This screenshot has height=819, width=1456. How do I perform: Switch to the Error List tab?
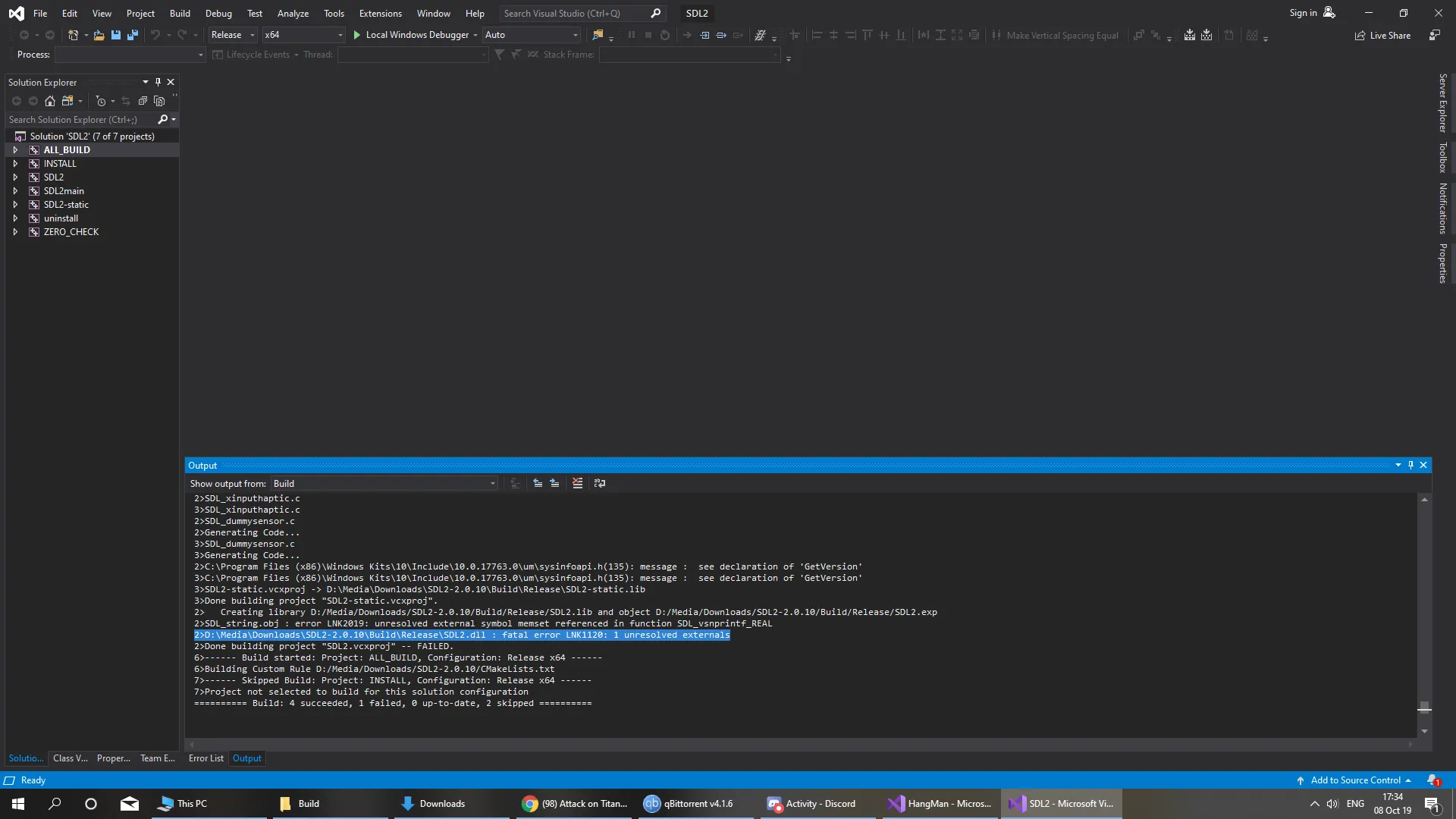(x=206, y=758)
